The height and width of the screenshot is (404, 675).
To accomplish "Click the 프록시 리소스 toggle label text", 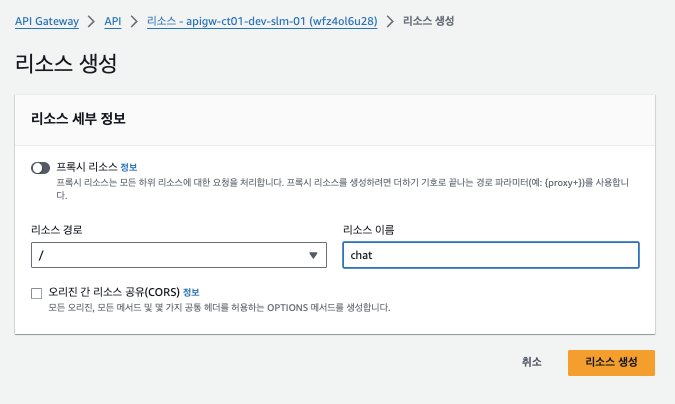I will (x=87, y=167).
